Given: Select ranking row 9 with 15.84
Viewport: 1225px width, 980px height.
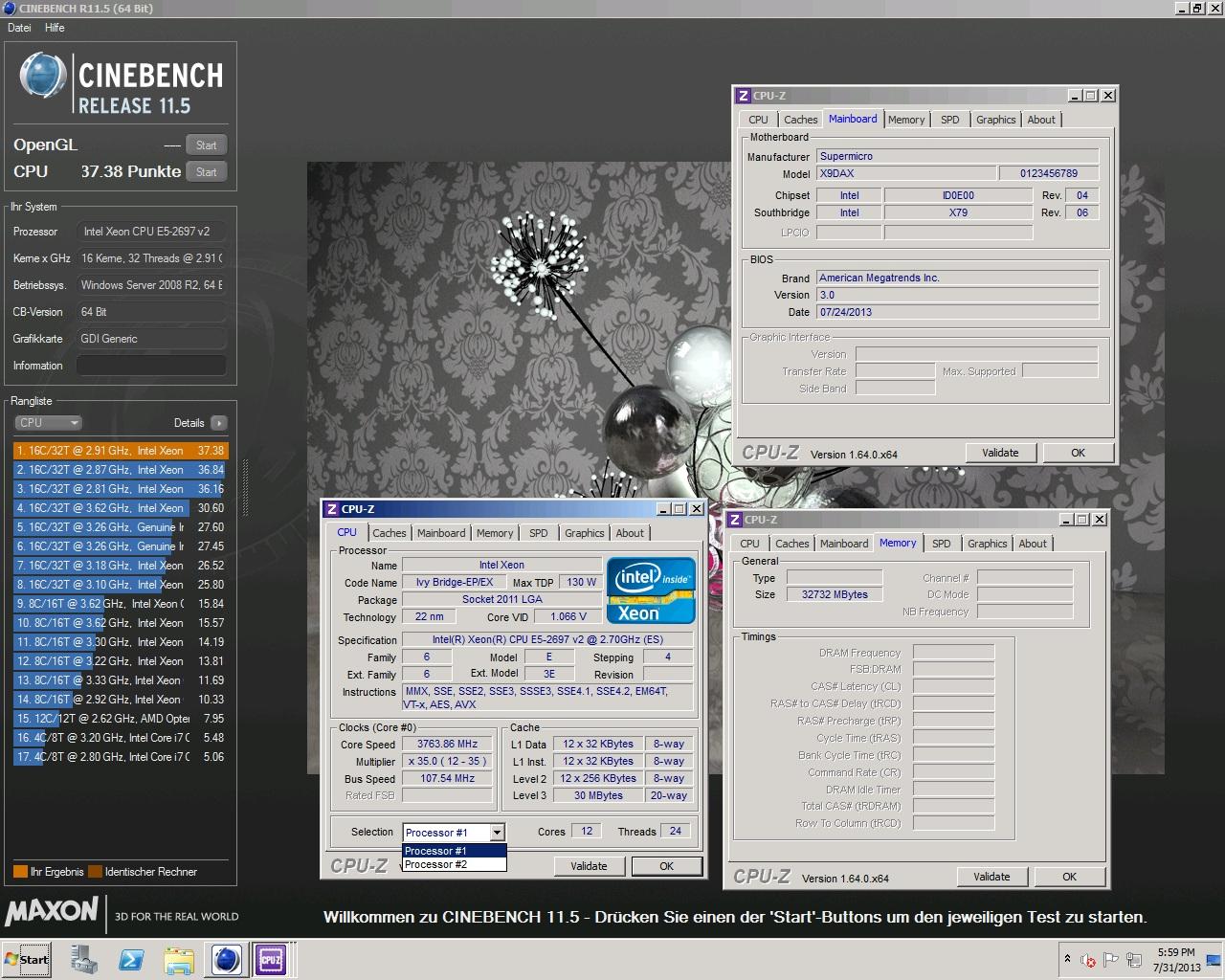Looking at the screenshot, I should coord(121,604).
